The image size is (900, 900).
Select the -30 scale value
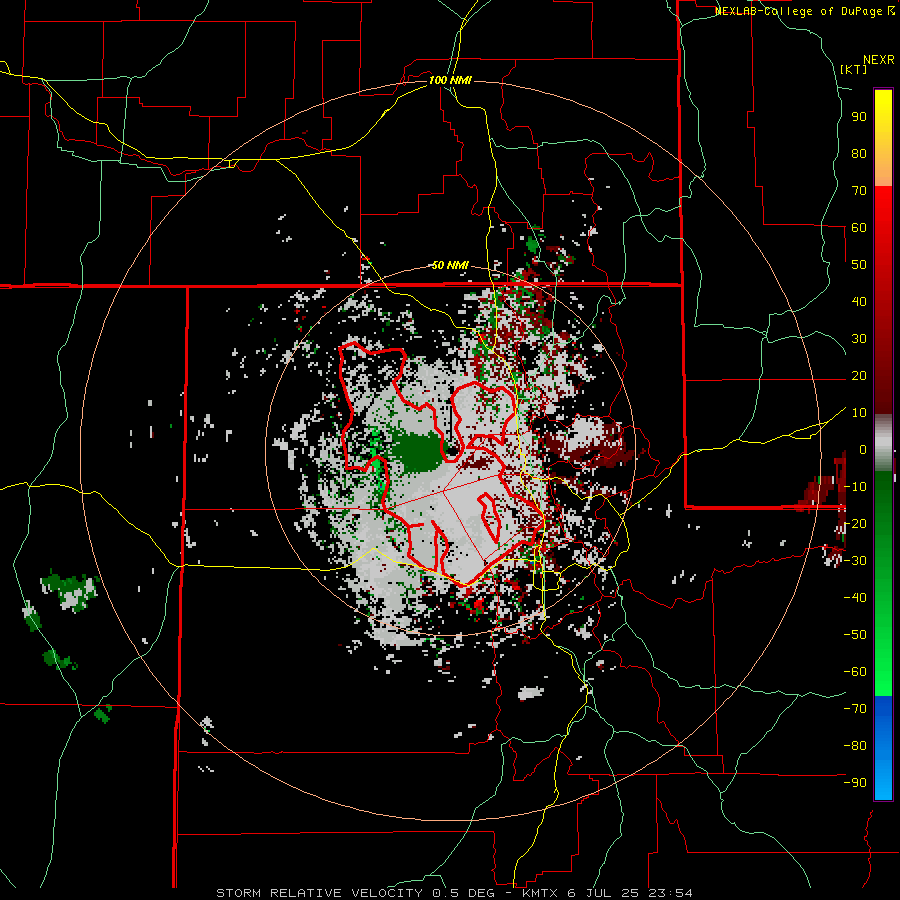pos(855,561)
